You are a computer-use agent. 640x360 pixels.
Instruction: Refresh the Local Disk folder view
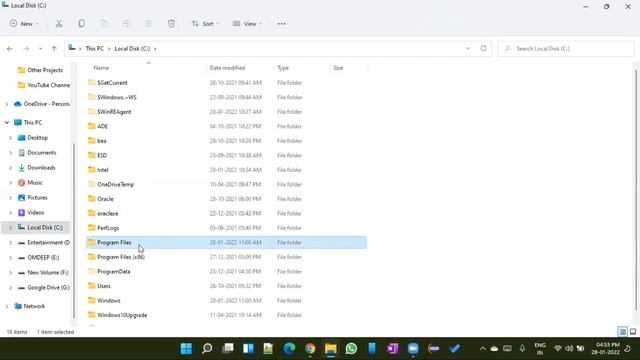click(483, 48)
